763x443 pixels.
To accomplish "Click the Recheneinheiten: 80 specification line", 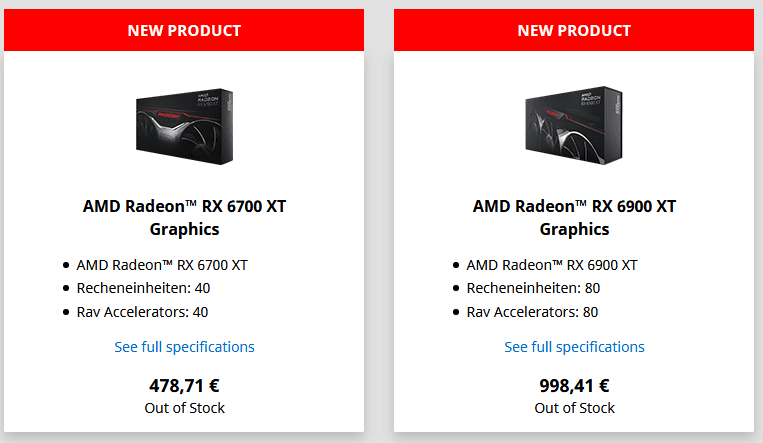I will click(533, 288).
